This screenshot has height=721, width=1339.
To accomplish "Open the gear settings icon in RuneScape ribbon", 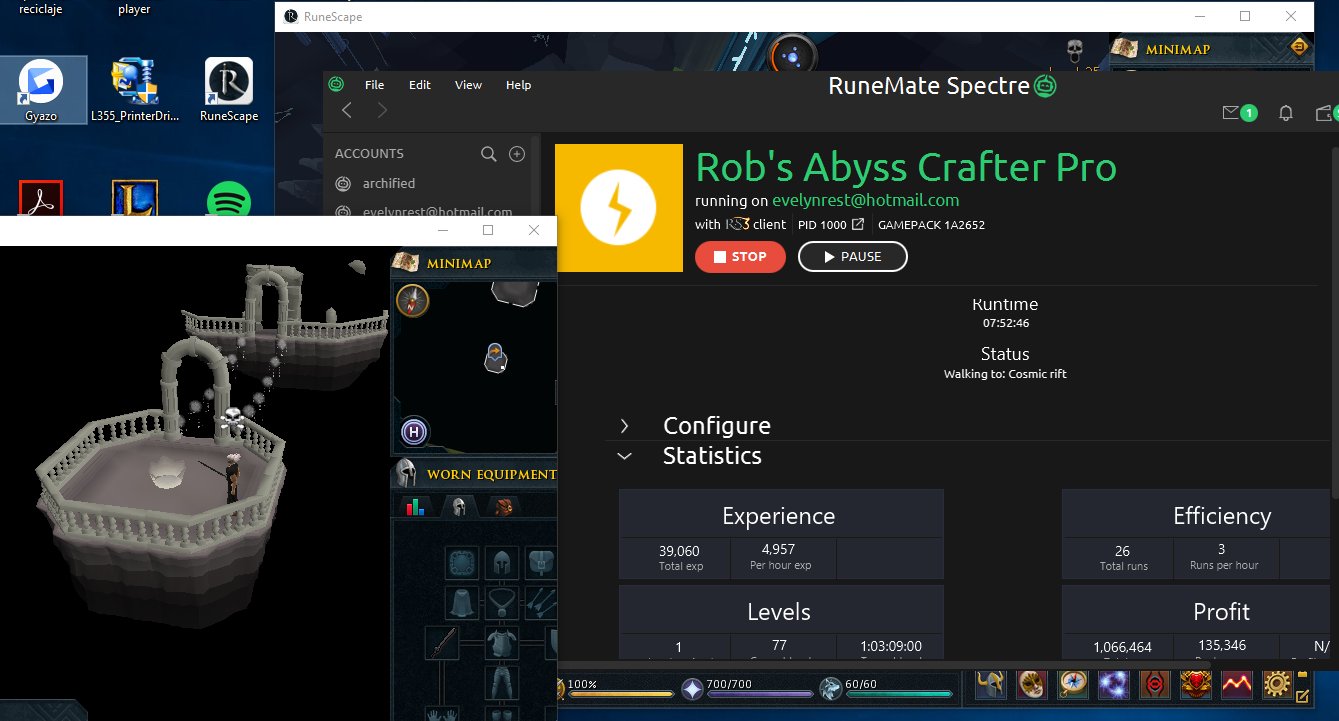I will coord(1276,685).
